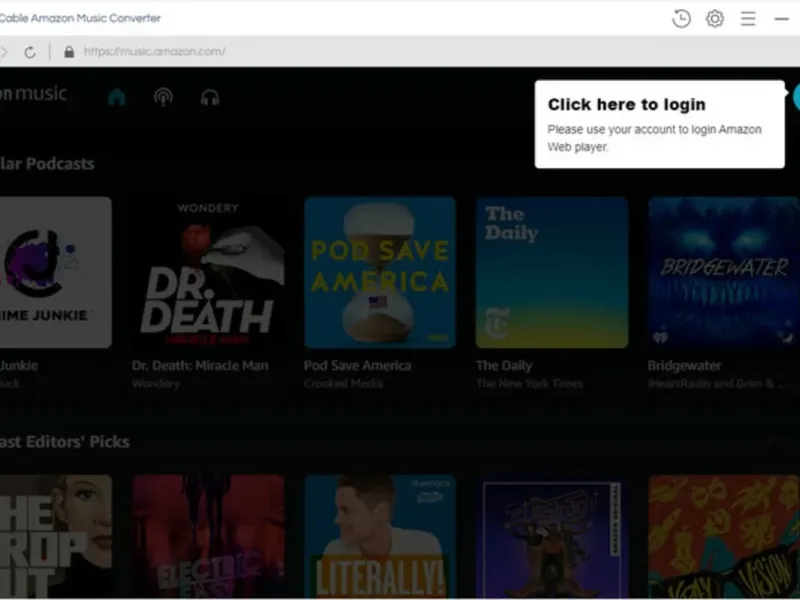Open the library headphones icon

coord(210,97)
